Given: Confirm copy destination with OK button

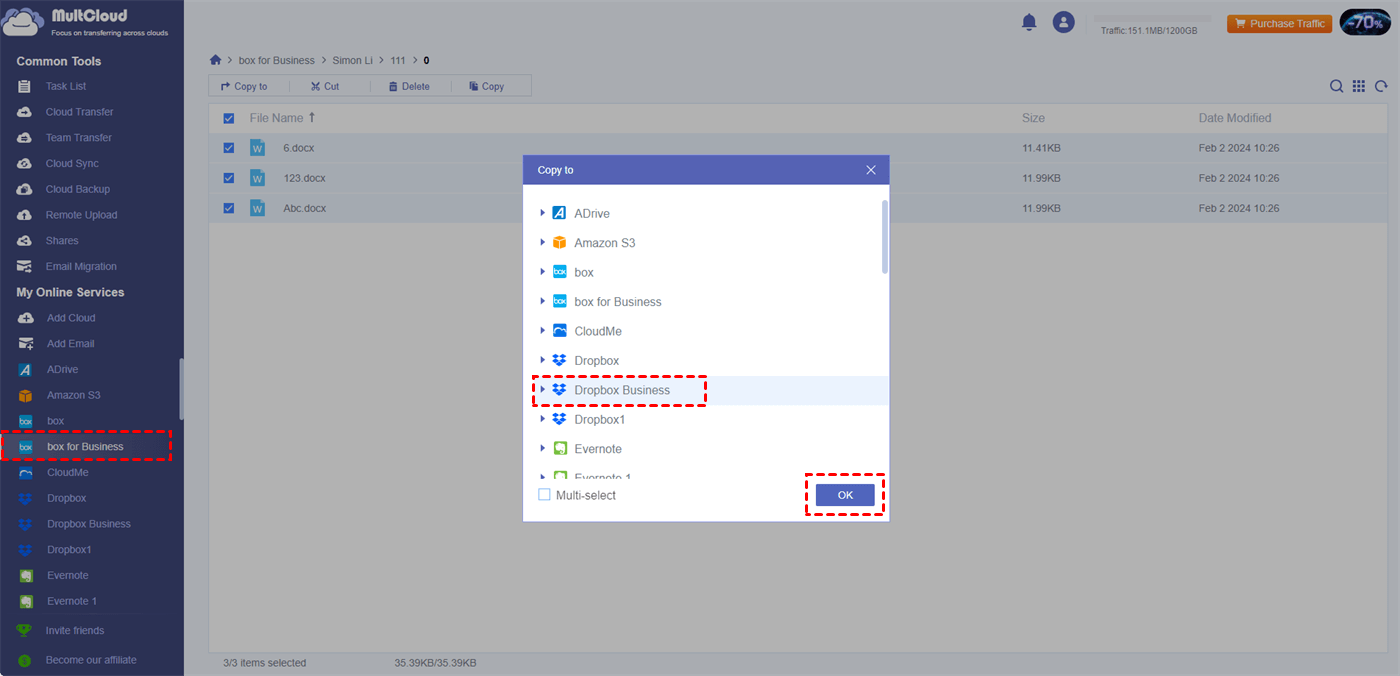Looking at the screenshot, I should [844, 495].
